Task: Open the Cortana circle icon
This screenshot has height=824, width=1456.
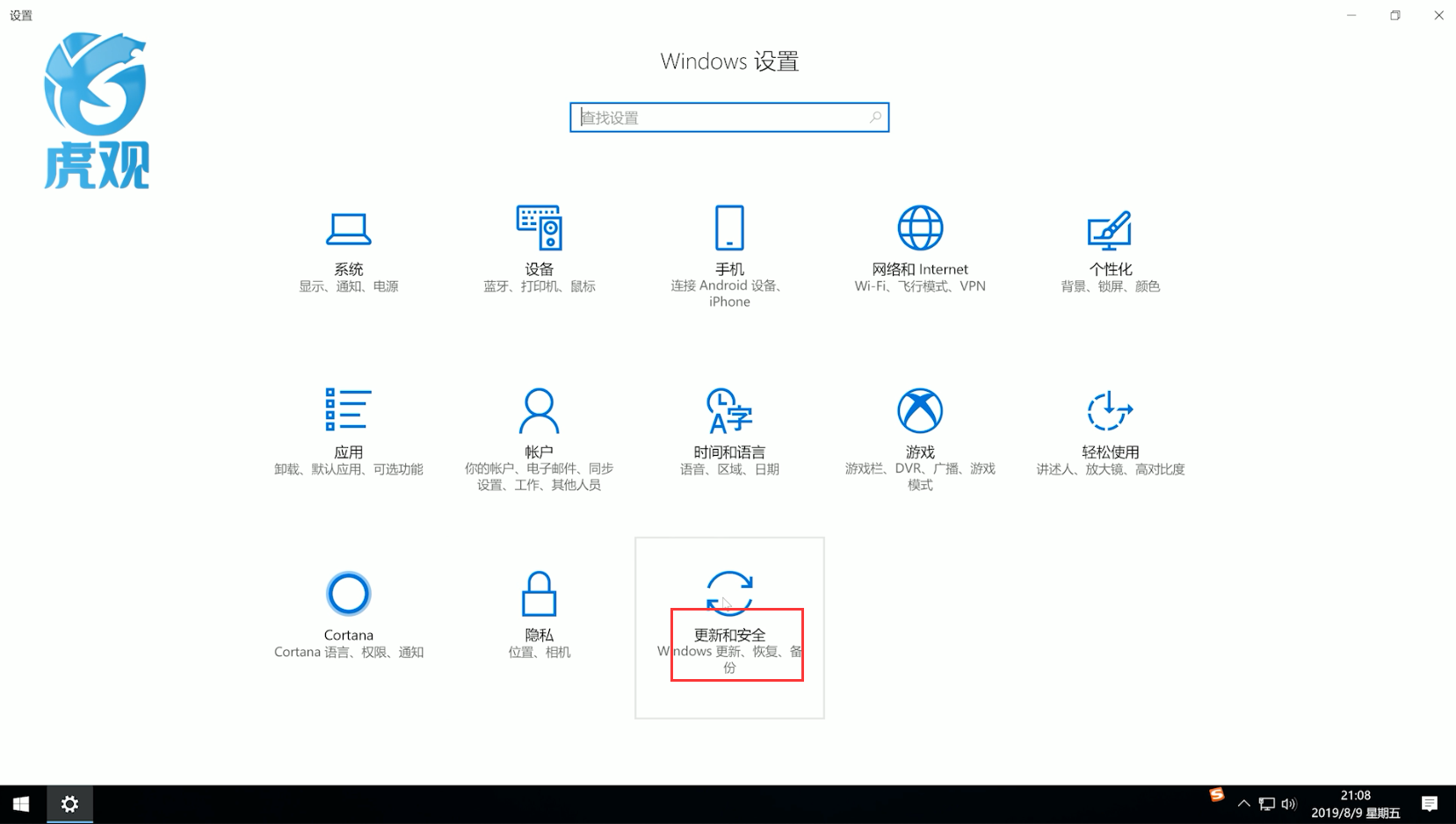Action: (349, 594)
